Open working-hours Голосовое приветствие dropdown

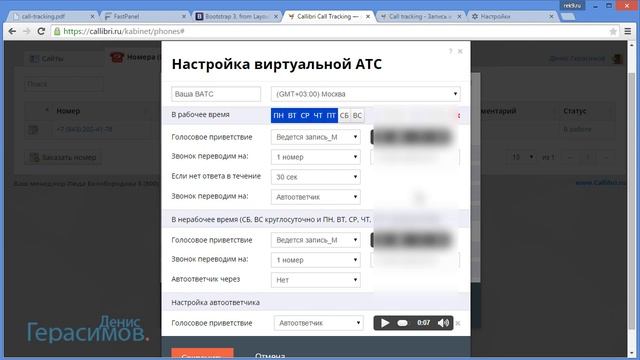click(x=316, y=137)
